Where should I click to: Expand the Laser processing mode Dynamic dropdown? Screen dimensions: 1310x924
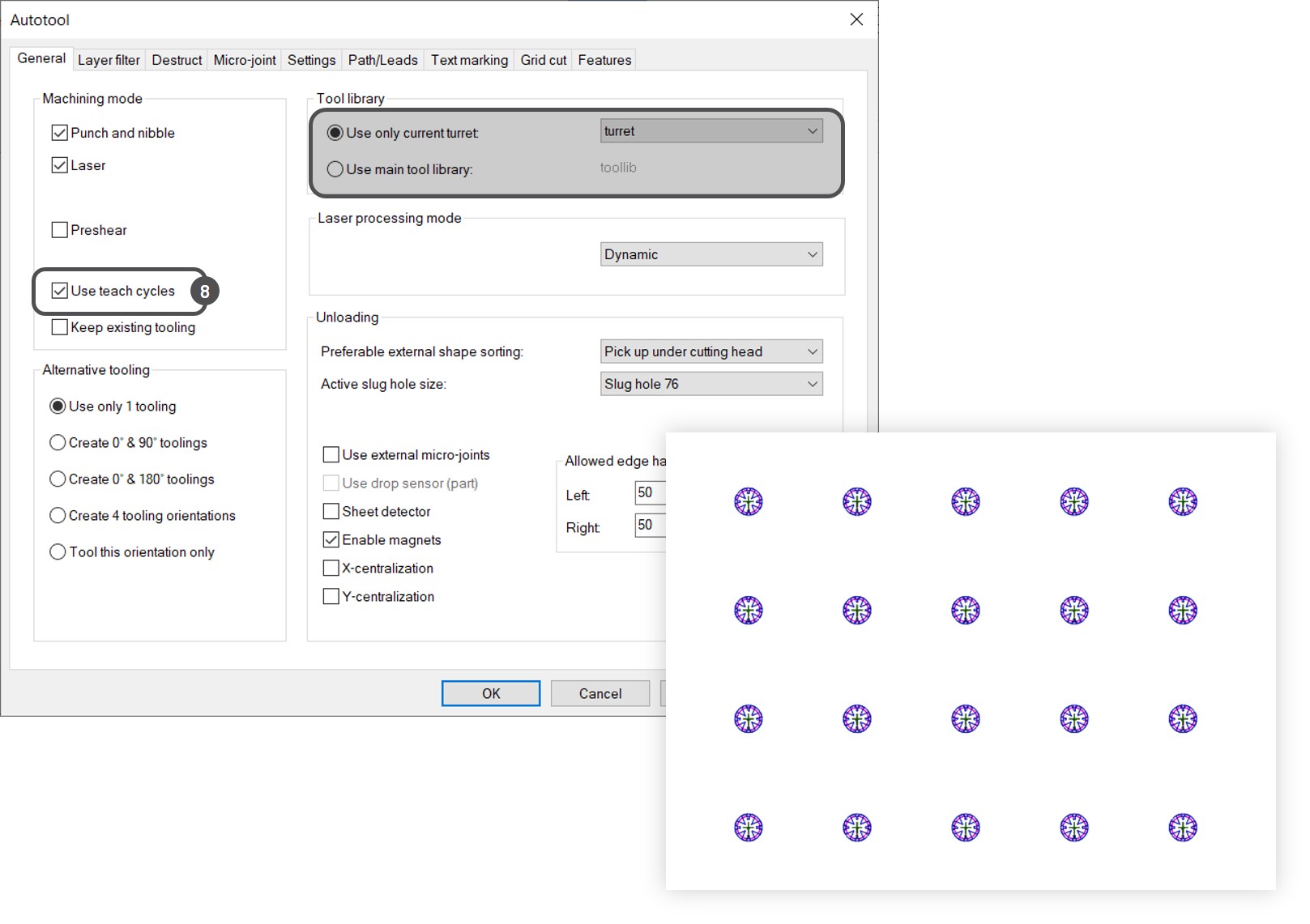(x=710, y=254)
